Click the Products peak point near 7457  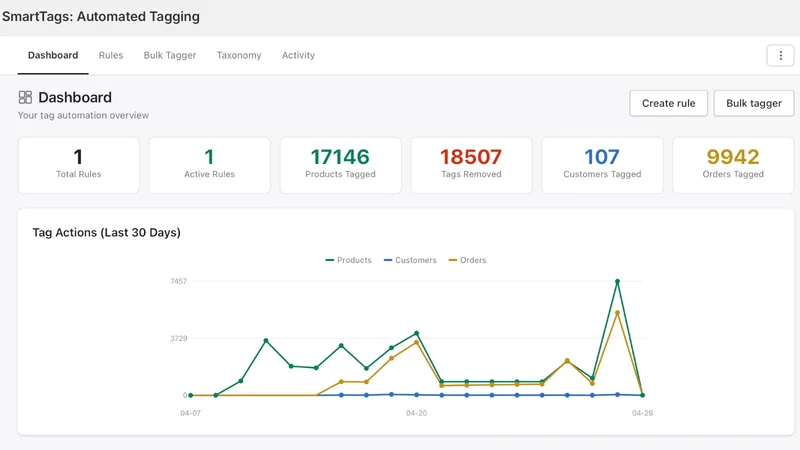coord(617,282)
